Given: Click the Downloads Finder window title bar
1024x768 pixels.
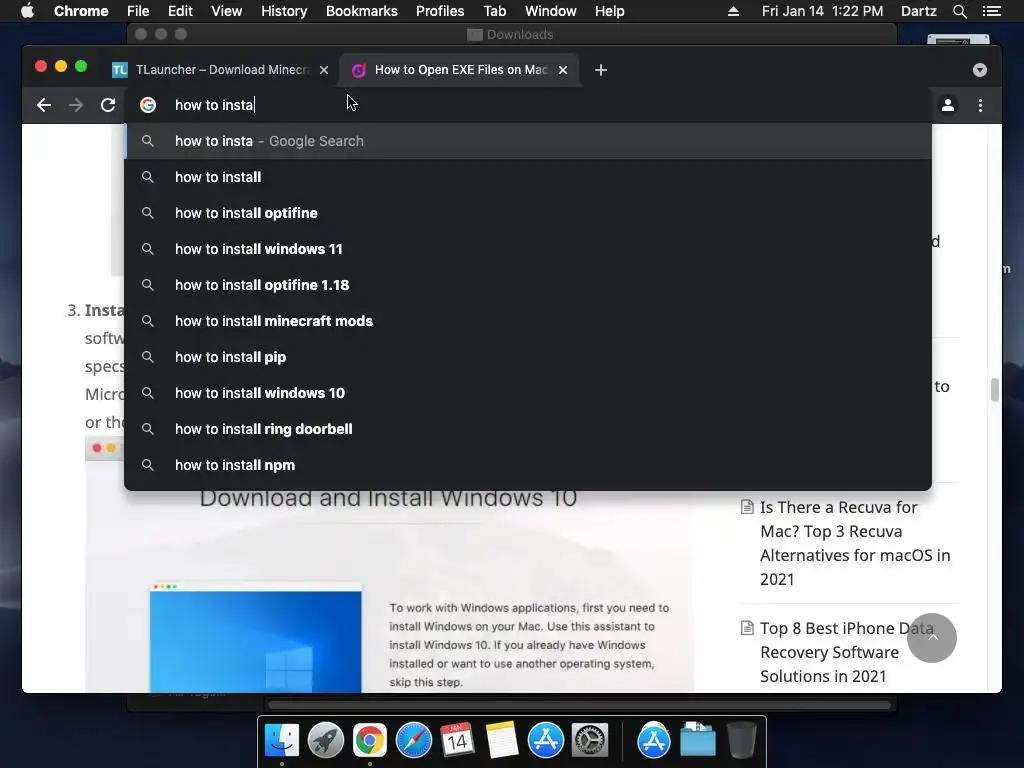Looking at the screenshot, I should click(x=511, y=34).
